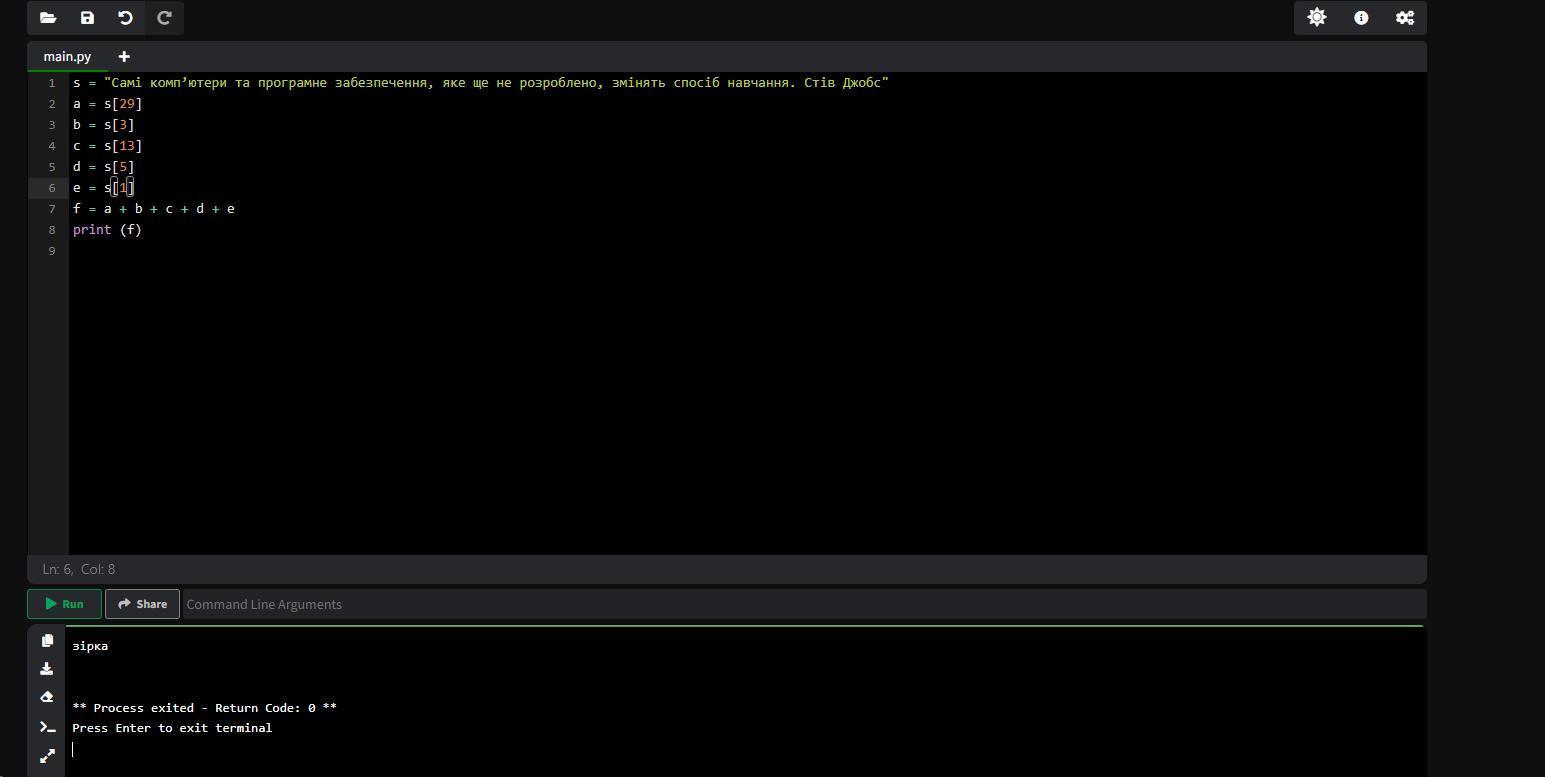Undo the last edit
The width and height of the screenshot is (1545, 777).
tap(125, 18)
